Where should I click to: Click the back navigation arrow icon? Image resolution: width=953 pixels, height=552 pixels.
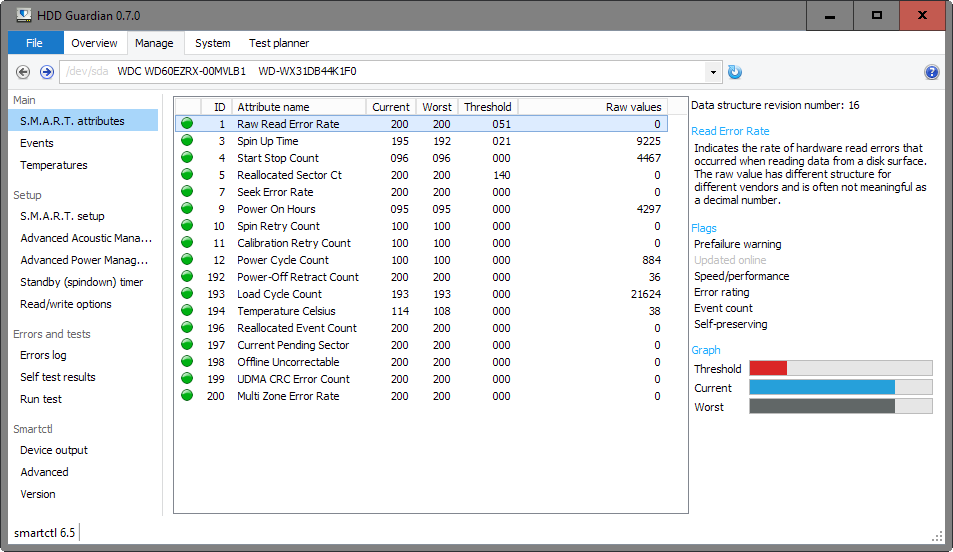click(23, 72)
